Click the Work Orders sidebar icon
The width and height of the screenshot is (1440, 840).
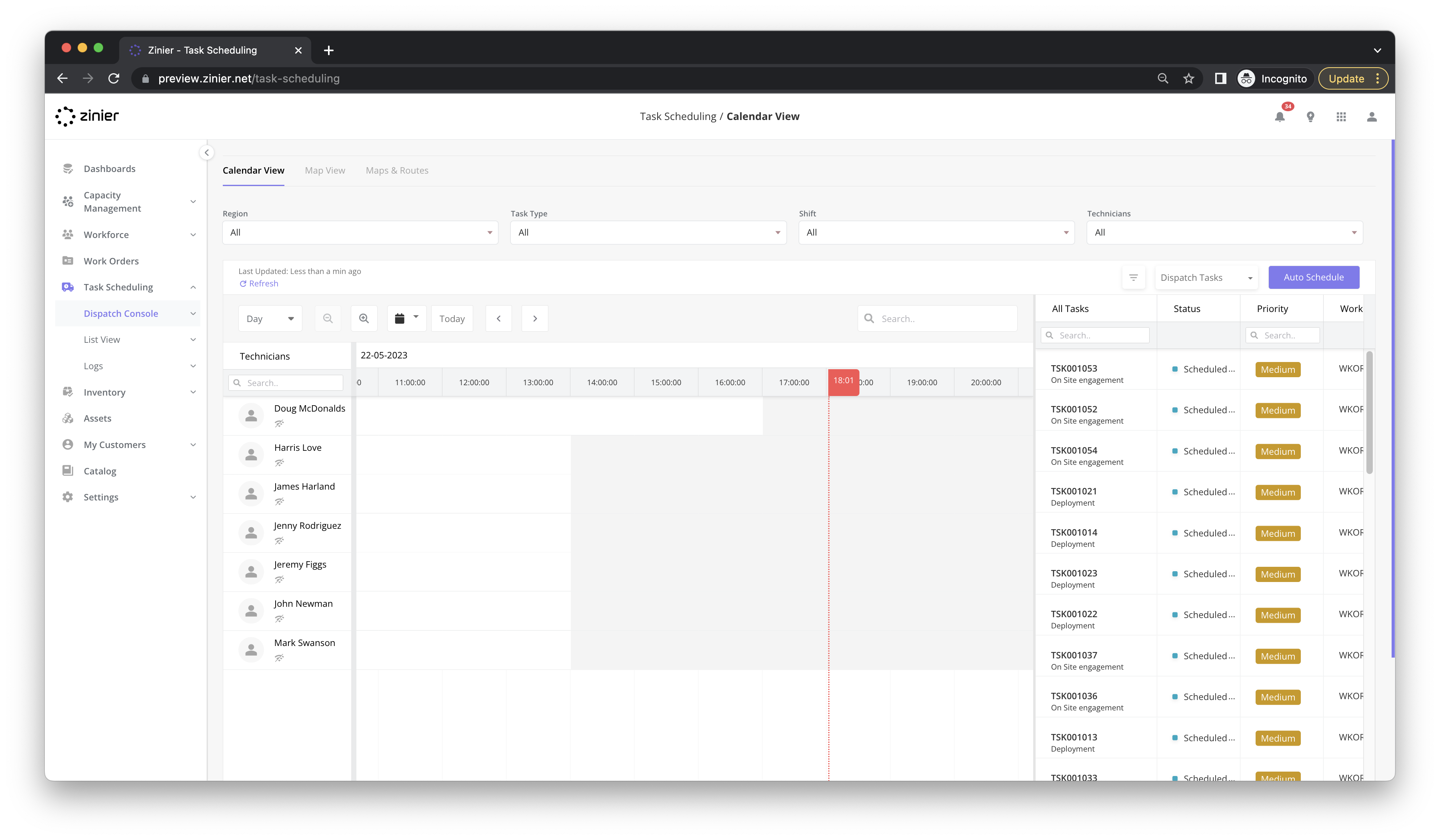coord(68,260)
